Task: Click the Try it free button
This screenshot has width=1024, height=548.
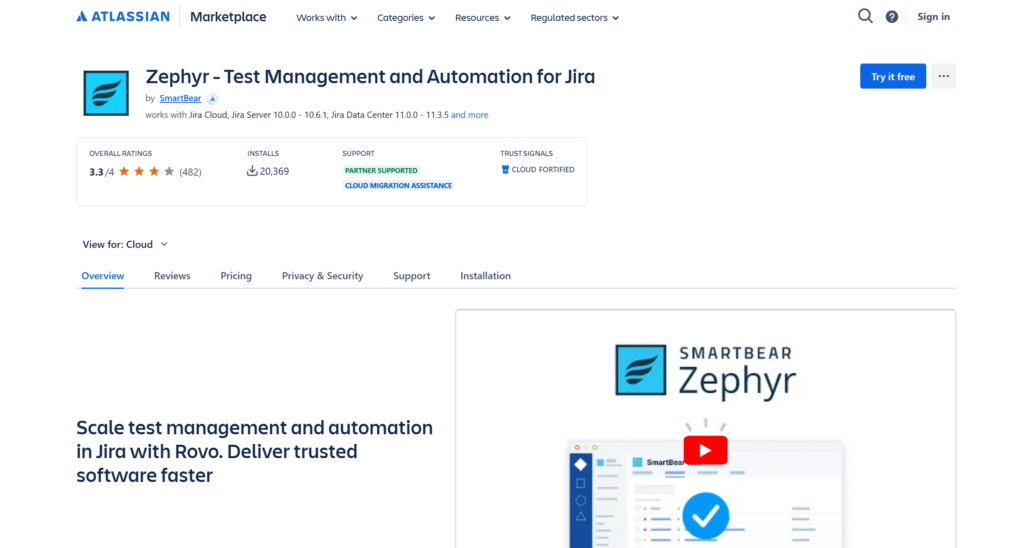Action: point(893,76)
